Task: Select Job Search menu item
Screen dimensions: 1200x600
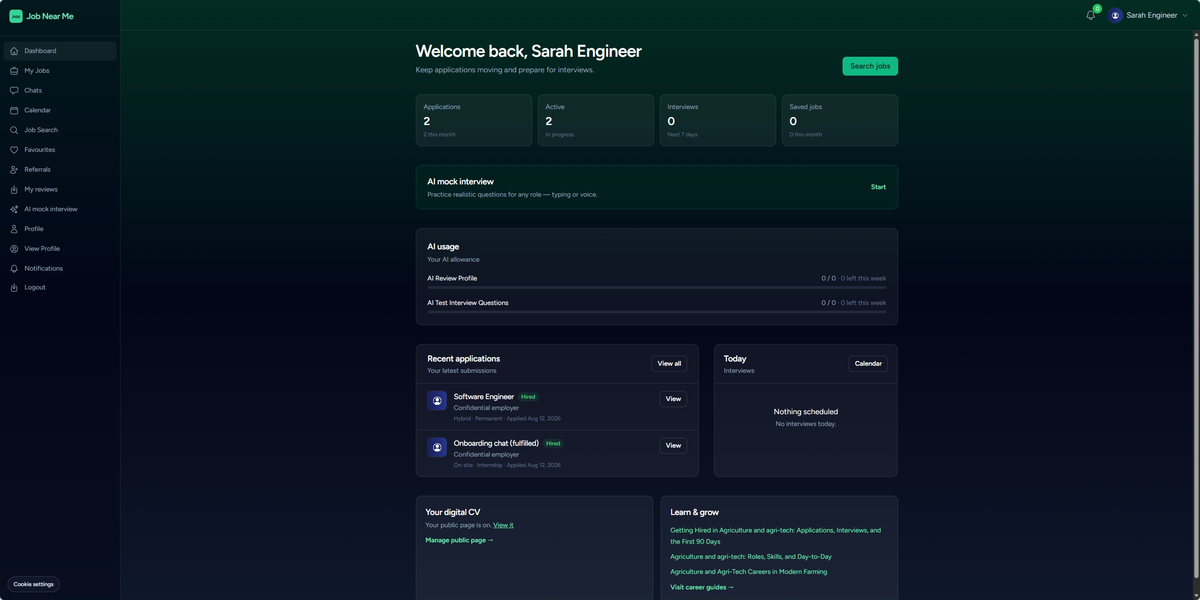Action: pos(60,130)
